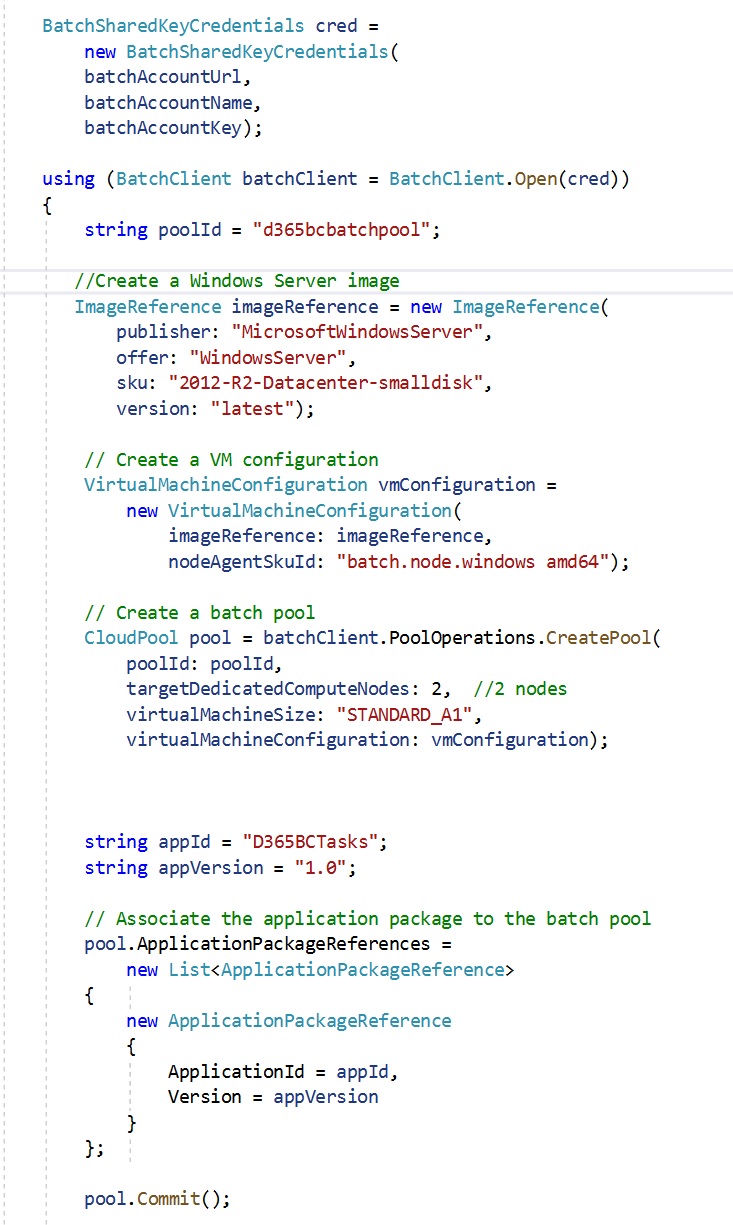Click the "//2 nodes" inline comment
This screenshot has height=1225, width=733.
click(521, 689)
